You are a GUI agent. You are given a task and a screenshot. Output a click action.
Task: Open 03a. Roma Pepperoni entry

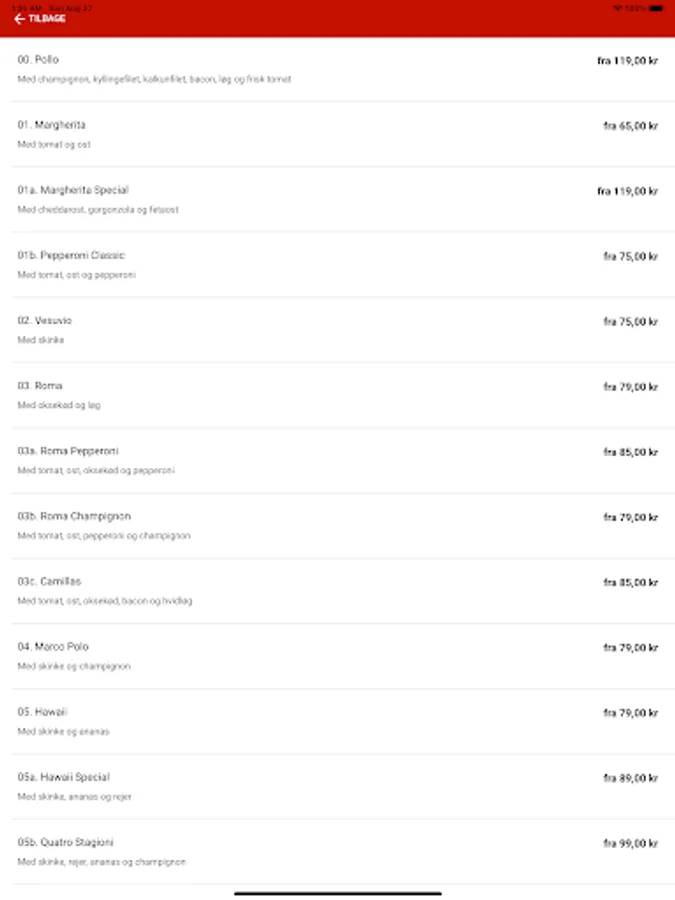tap(338, 460)
